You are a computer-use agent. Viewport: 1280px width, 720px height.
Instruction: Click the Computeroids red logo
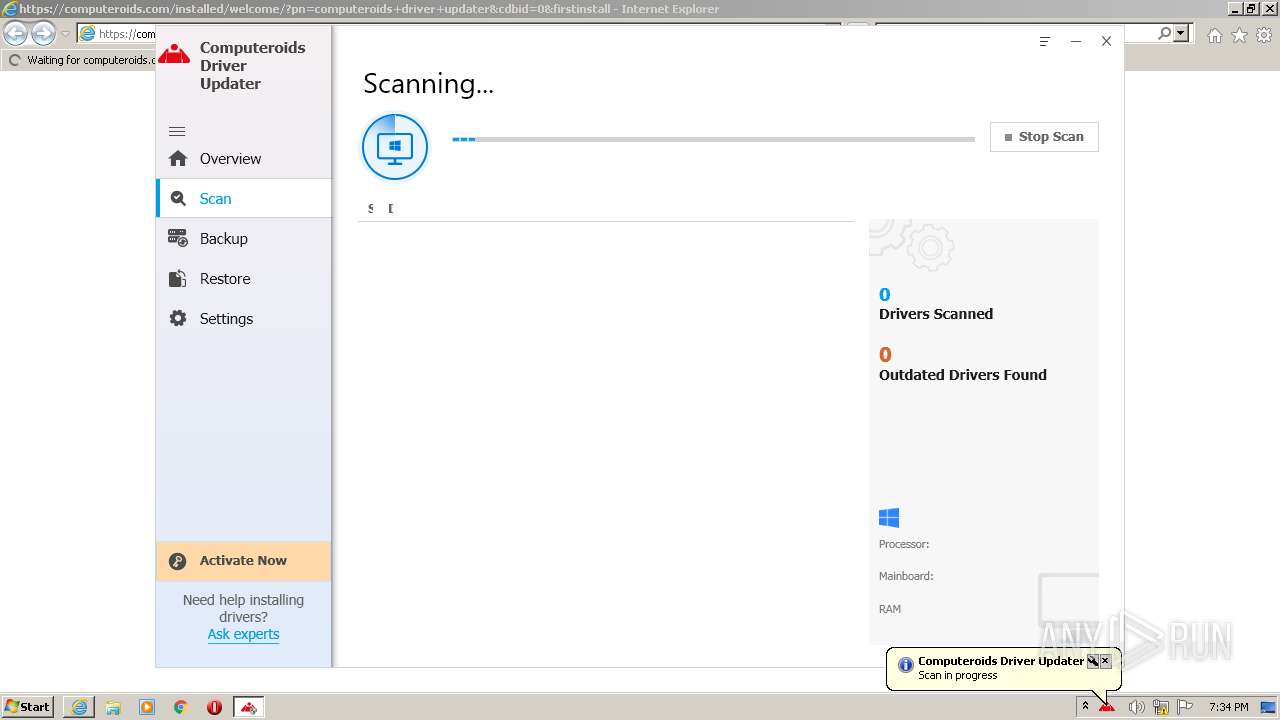(x=174, y=53)
